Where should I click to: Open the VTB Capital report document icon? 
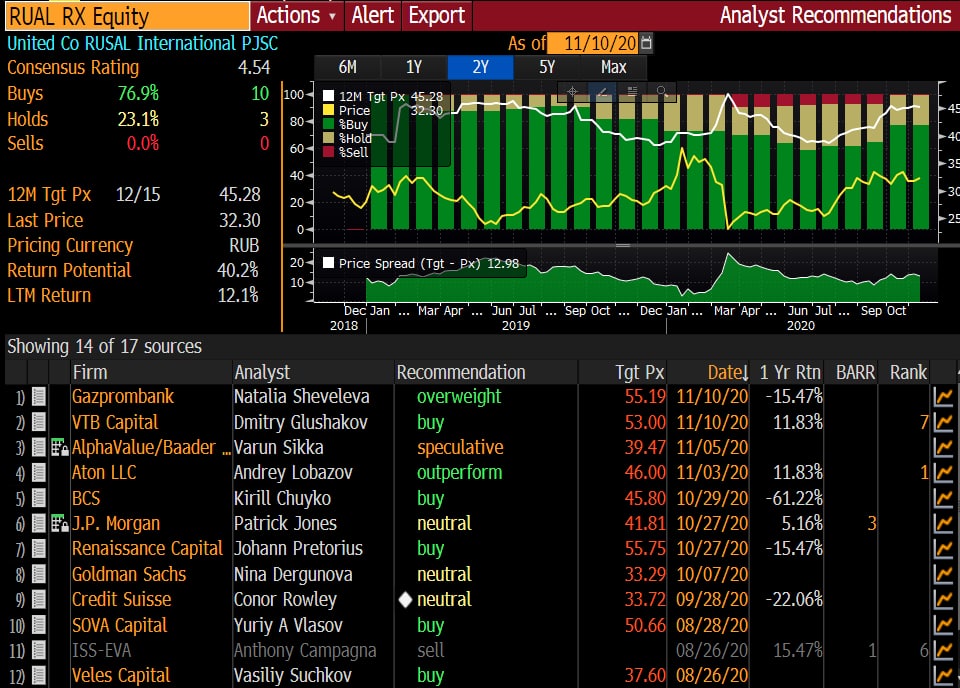click(x=39, y=422)
